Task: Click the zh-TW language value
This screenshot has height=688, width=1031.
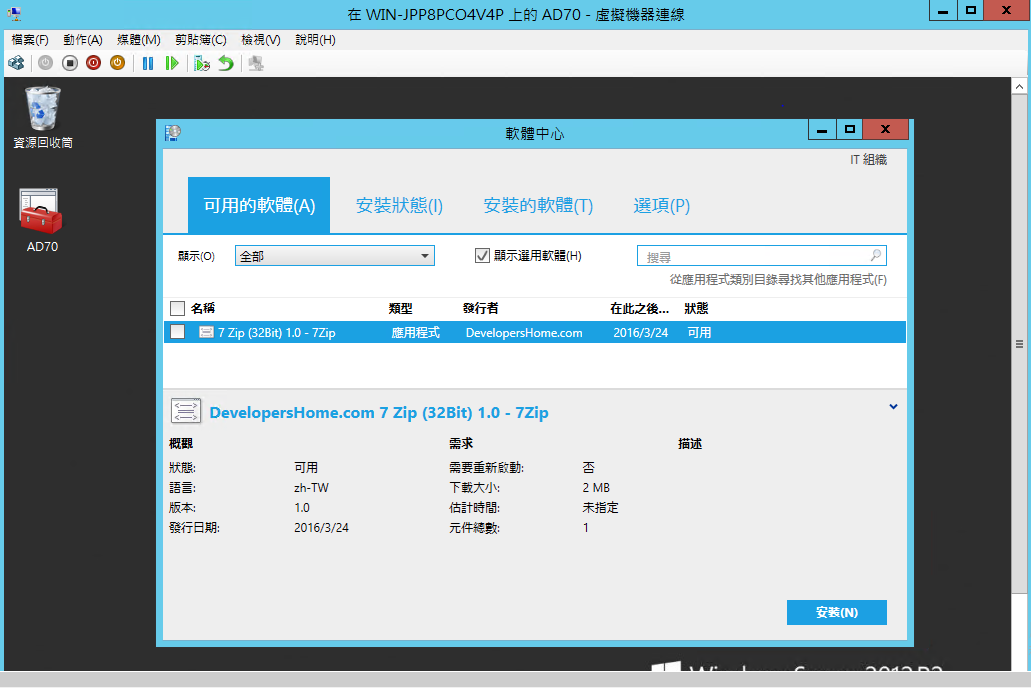Action: 312,488
